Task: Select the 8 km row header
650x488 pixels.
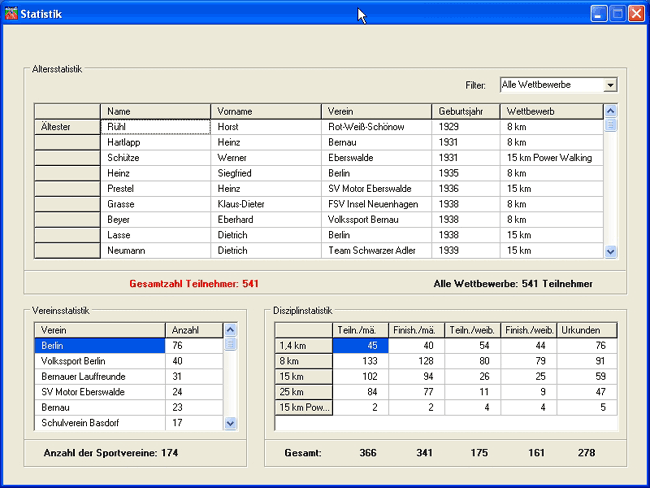Action: [x=302, y=361]
